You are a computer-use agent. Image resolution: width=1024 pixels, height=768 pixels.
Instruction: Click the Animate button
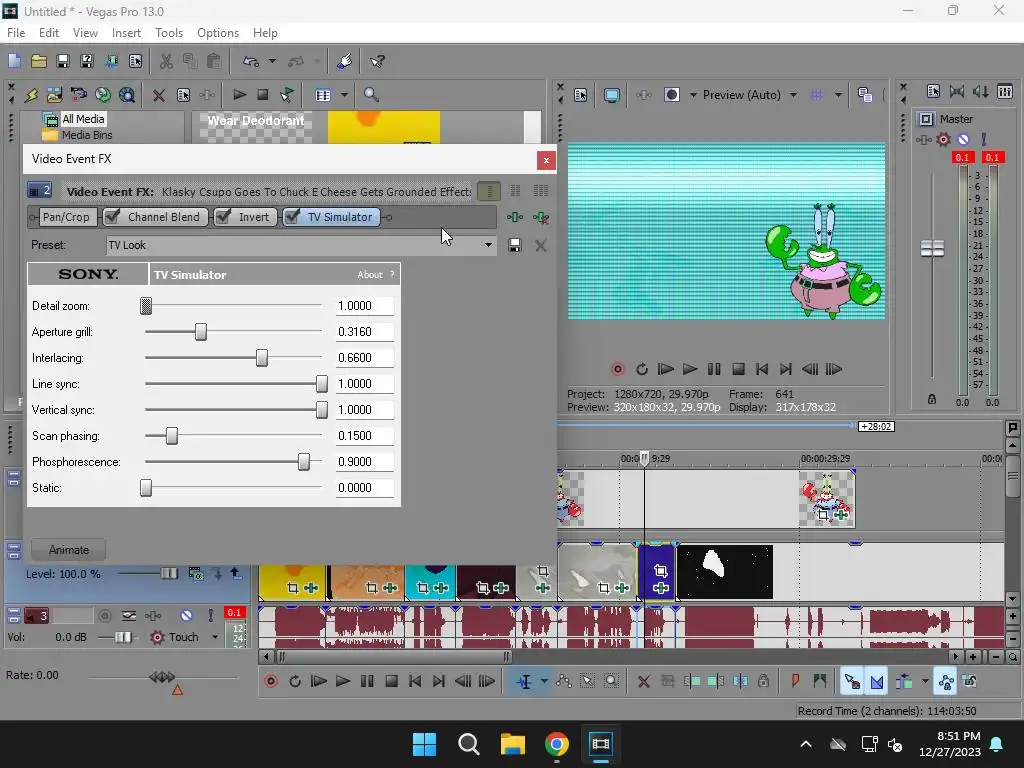click(x=69, y=550)
